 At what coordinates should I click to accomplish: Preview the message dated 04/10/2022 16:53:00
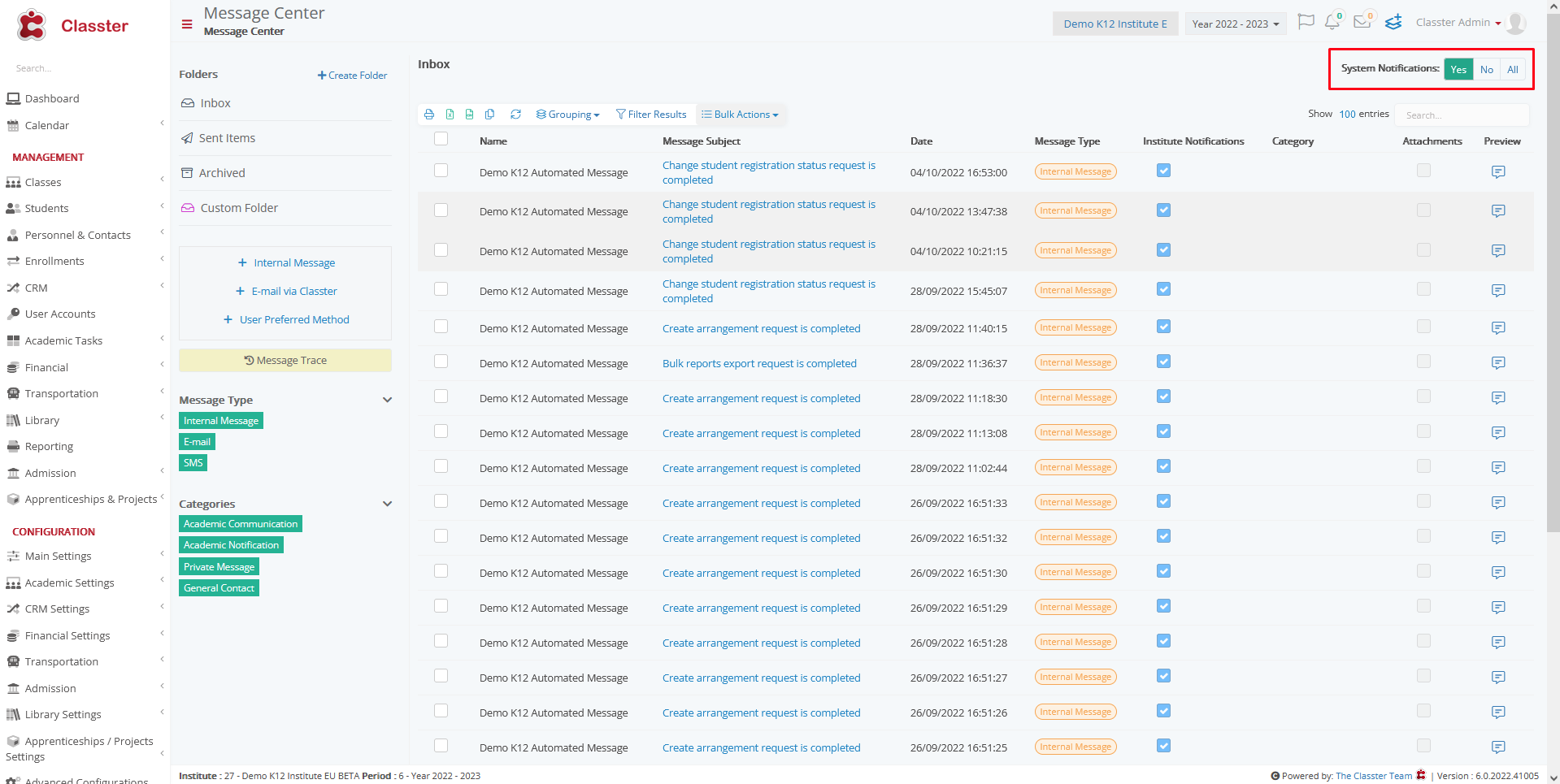point(1498,172)
